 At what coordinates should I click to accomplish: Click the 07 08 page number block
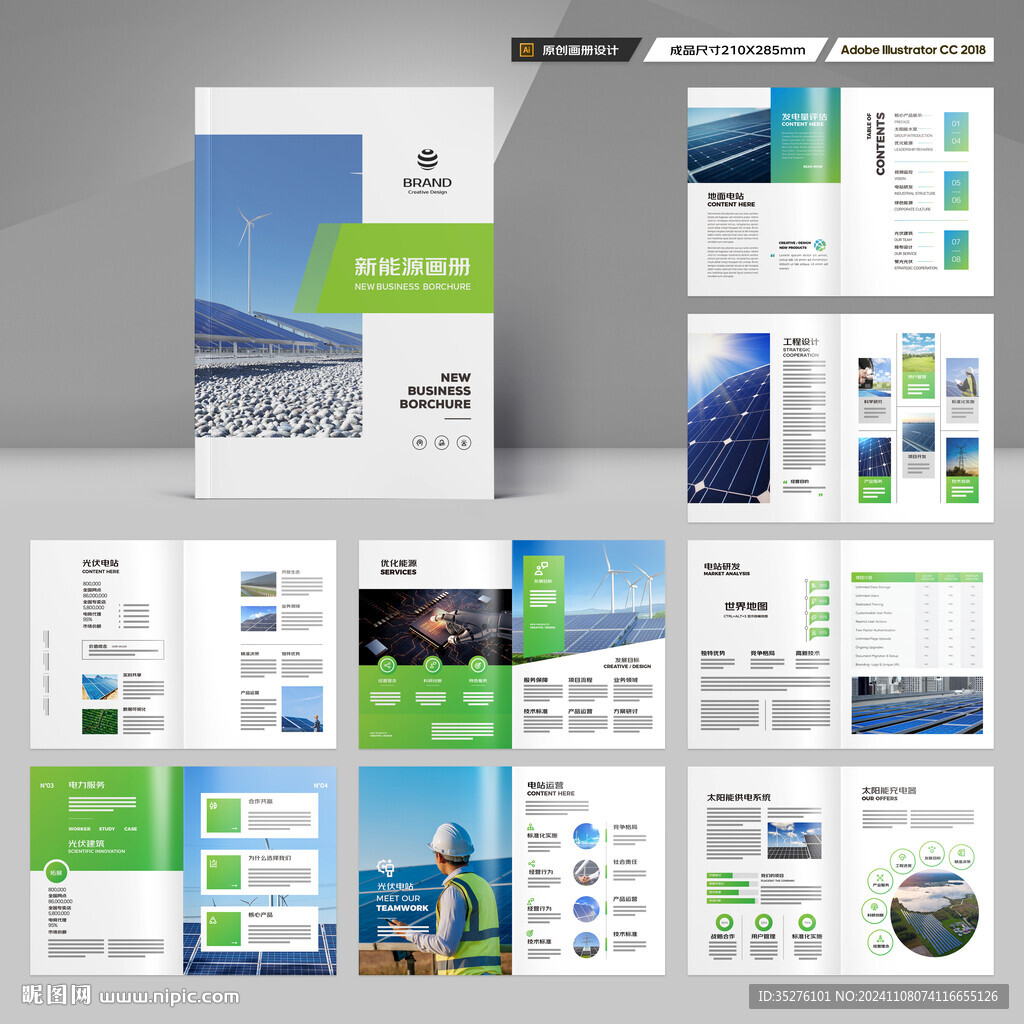[956, 250]
